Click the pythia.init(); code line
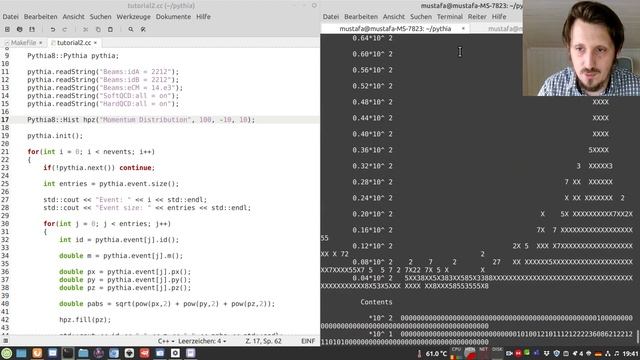Image resolution: width=640 pixels, height=360 pixels. [55, 136]
